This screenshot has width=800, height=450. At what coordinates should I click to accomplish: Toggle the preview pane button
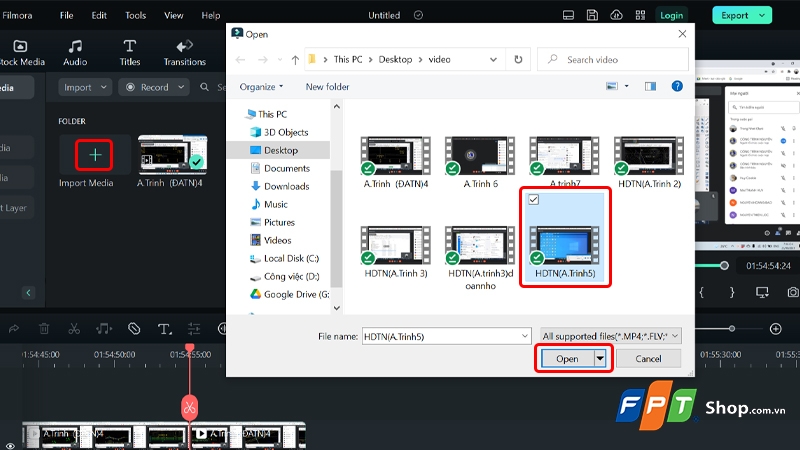click(650, 87)
